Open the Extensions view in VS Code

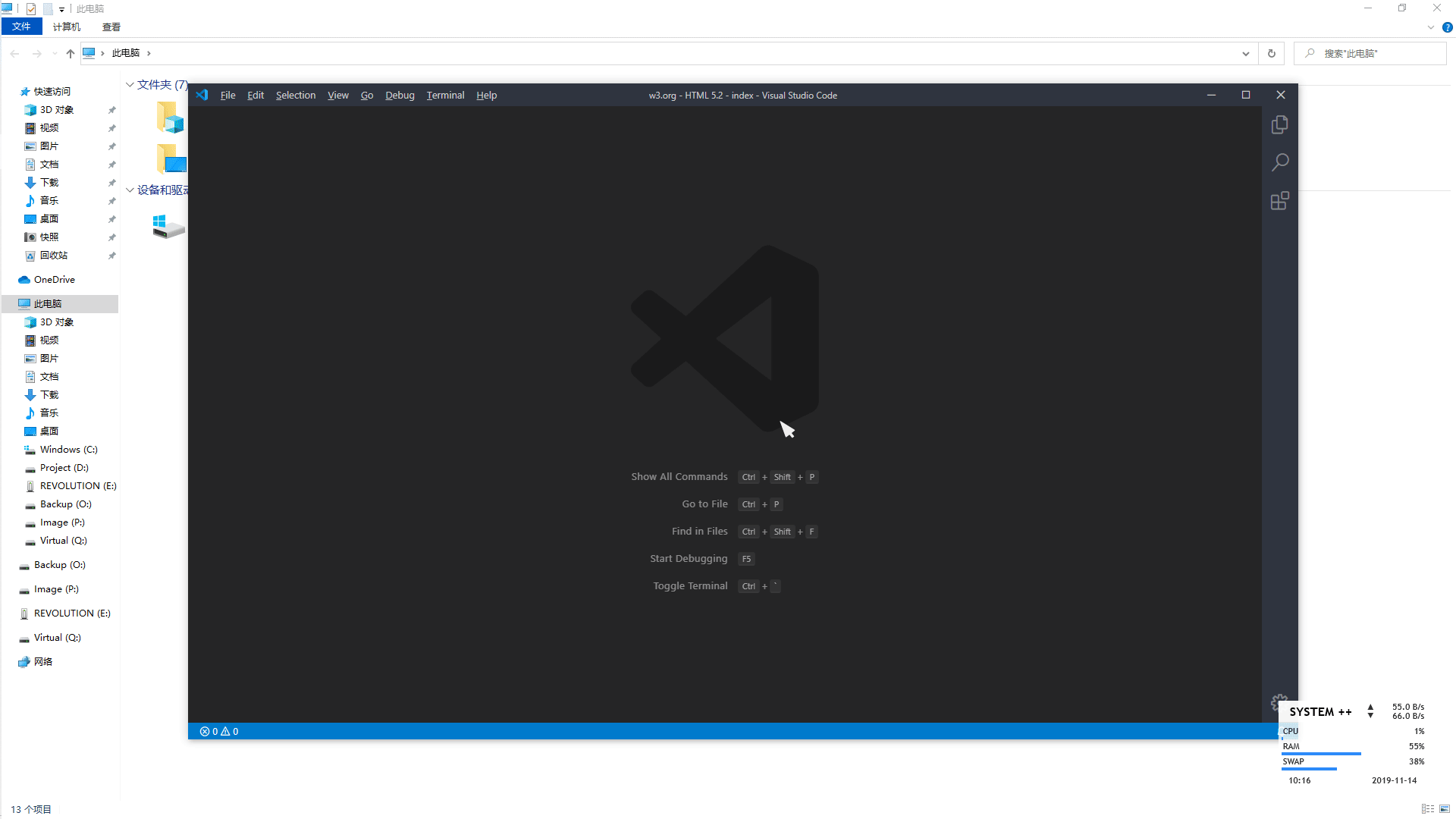(x=1280, y=200)
